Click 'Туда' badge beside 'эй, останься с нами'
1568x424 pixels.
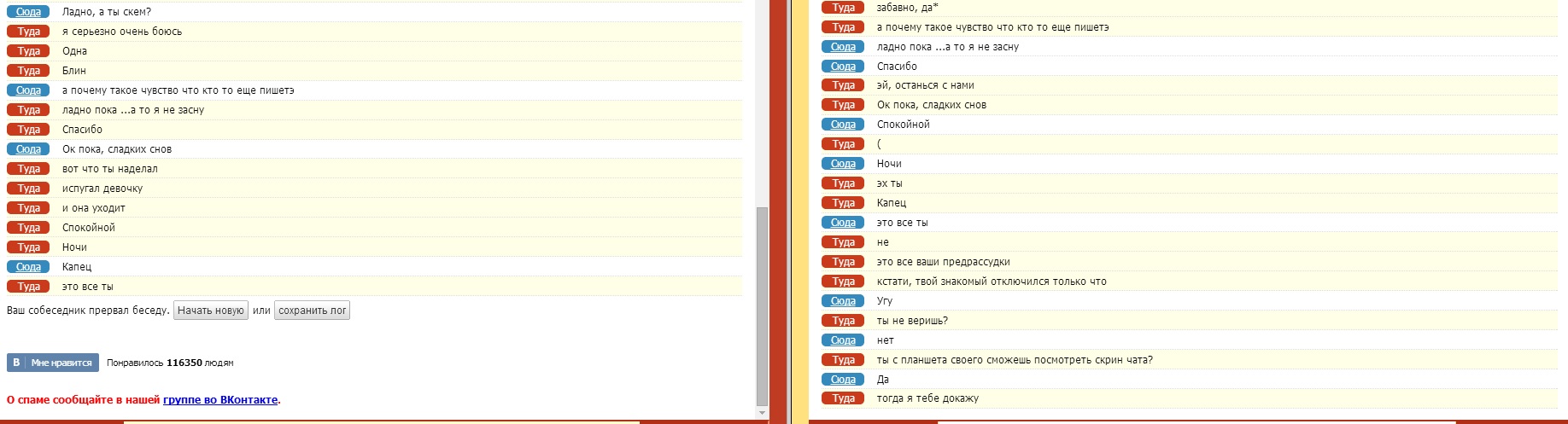point(843,85)
